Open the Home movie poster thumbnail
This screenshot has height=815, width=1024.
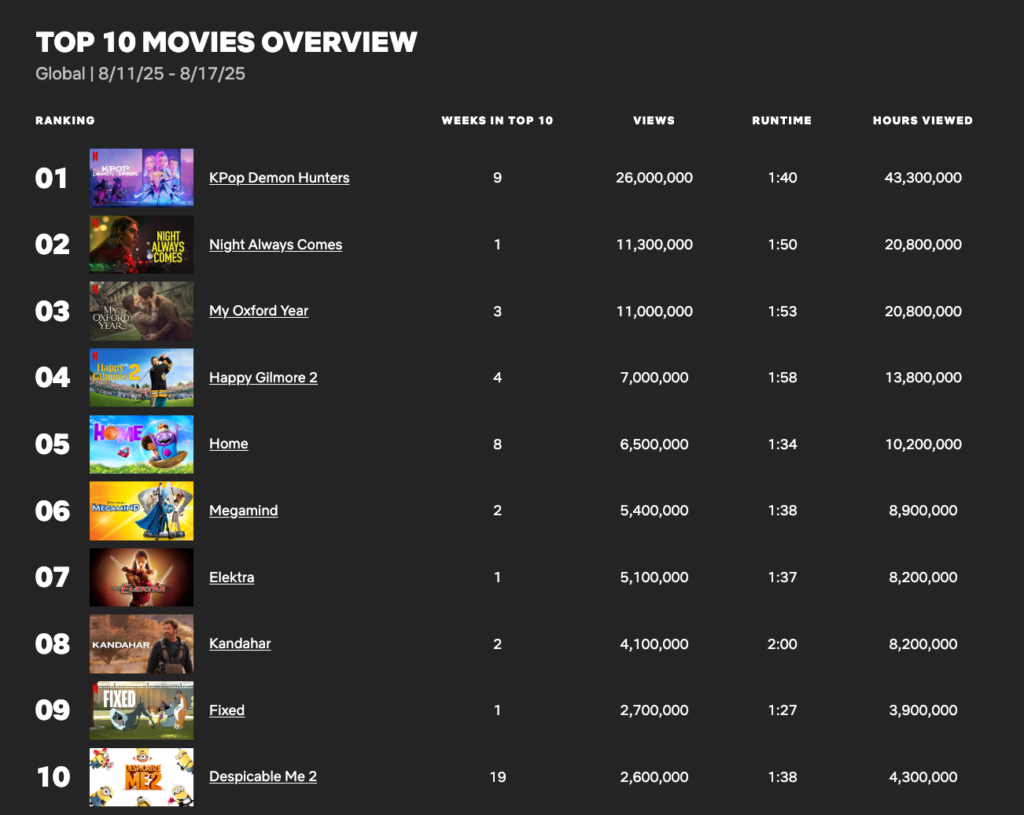[141, 444]
